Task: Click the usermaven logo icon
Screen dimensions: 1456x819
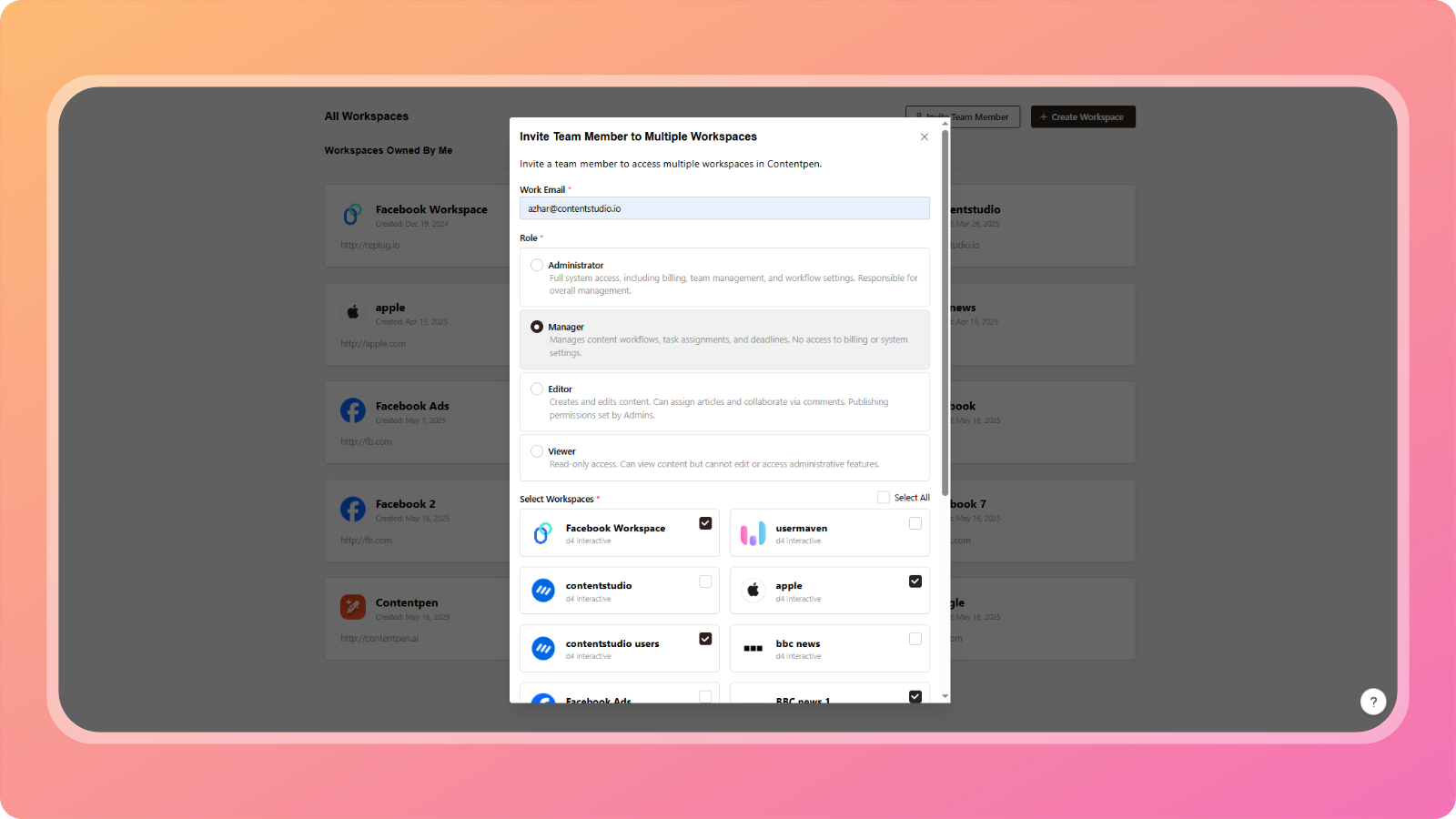Action: pos(753,533)
